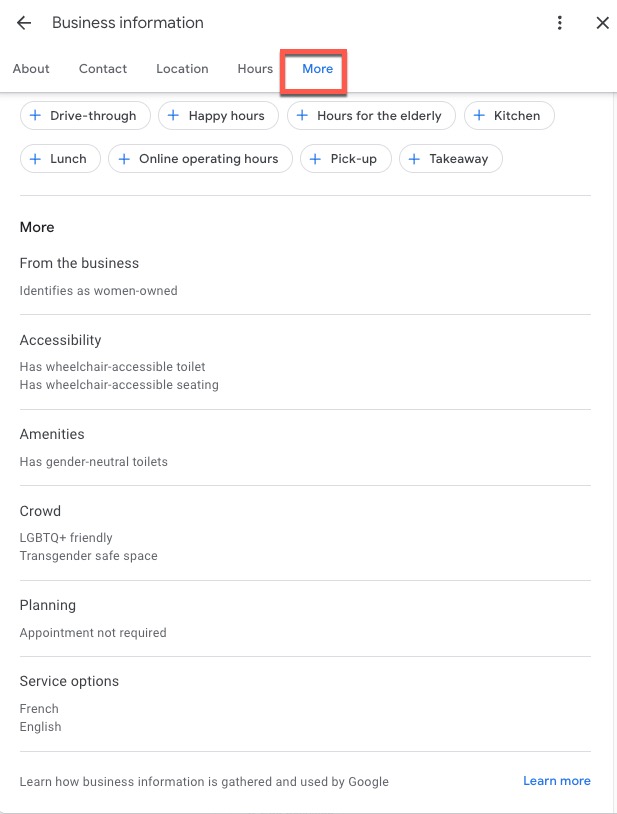The image size is (617, 814).
Task: Close the Business information panel
Action: pos(602,22)
